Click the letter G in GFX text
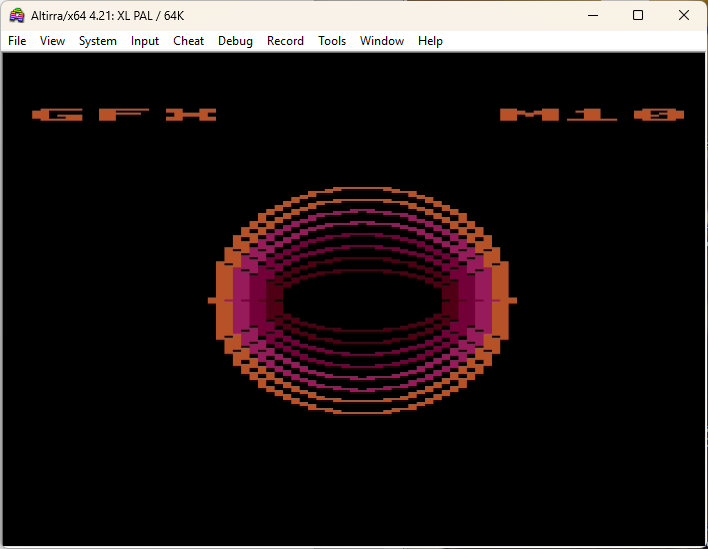This screenshot has width=708, height=549. [x=57, y=115]
